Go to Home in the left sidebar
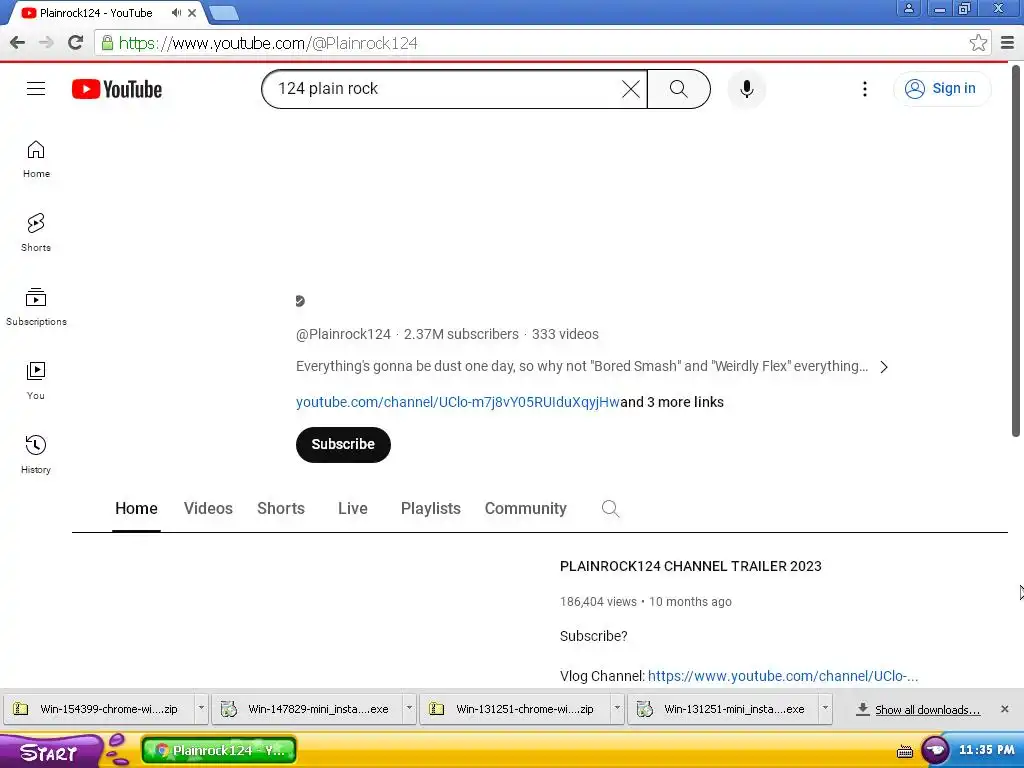1024x768 pixels. click(x=36, y=159)
